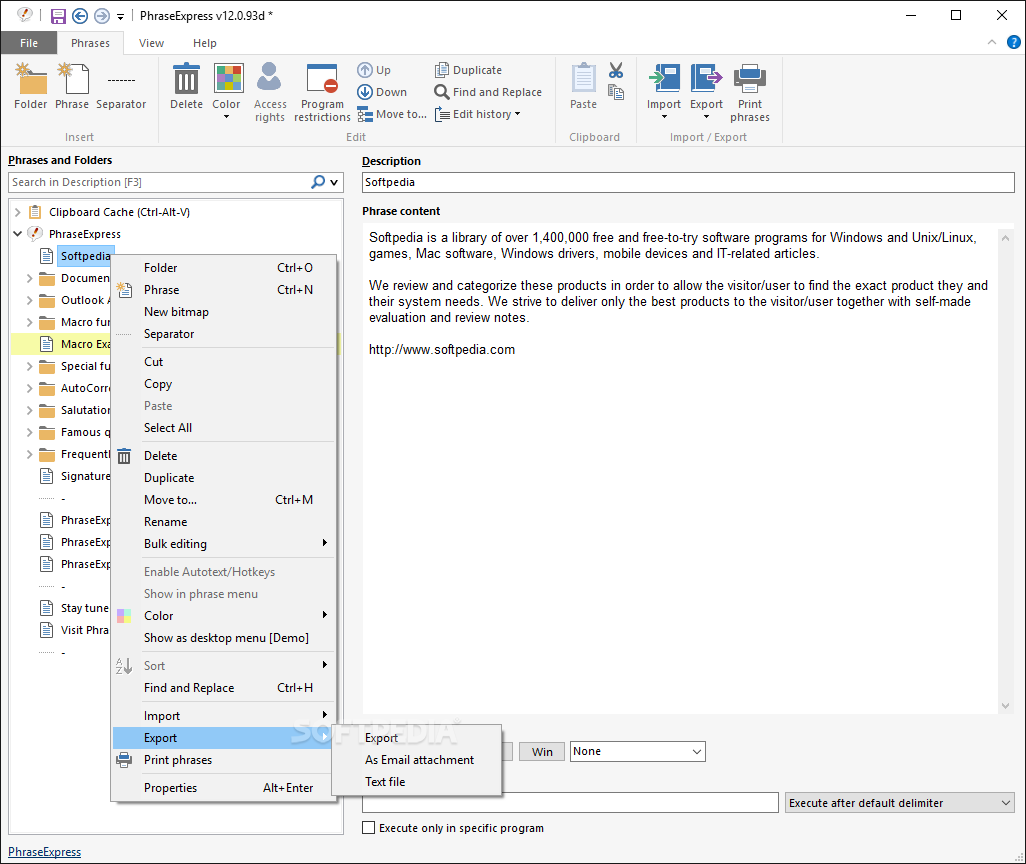1026x864 pixels.
Task: Switch to the View tab
Action: (151, 43)
